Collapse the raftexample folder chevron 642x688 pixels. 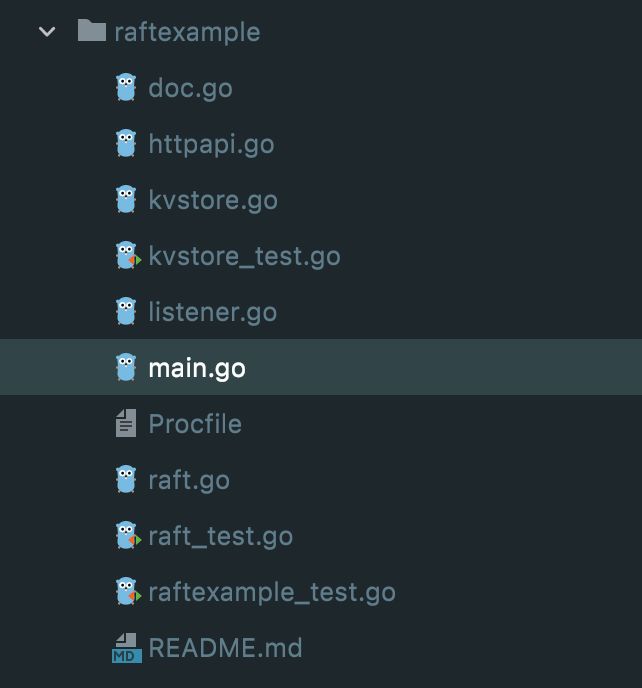coord(47,32)
